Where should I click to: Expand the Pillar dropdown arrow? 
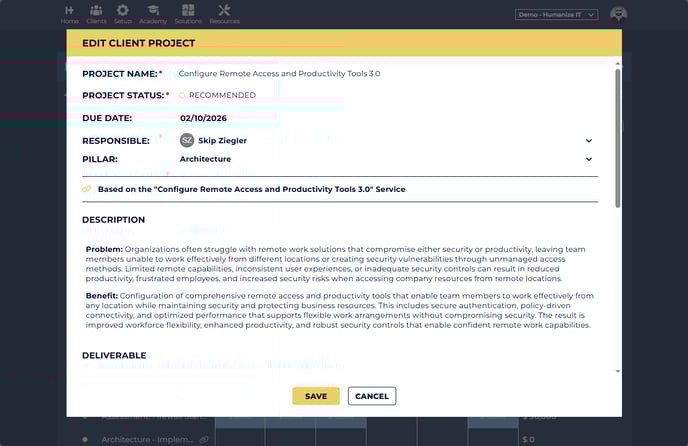tap(589, 159)
